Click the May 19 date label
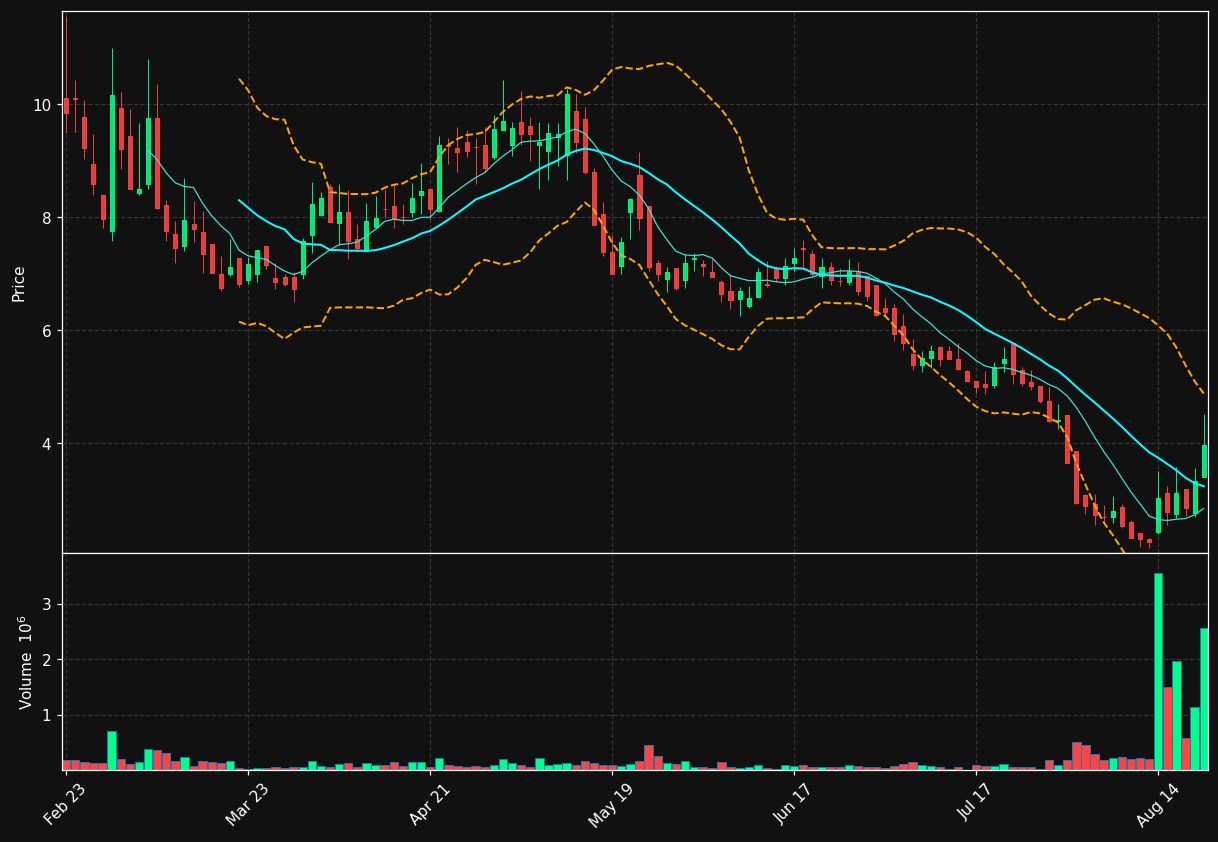The height and width of the screenshot is (842, 1218). point(611,804)
